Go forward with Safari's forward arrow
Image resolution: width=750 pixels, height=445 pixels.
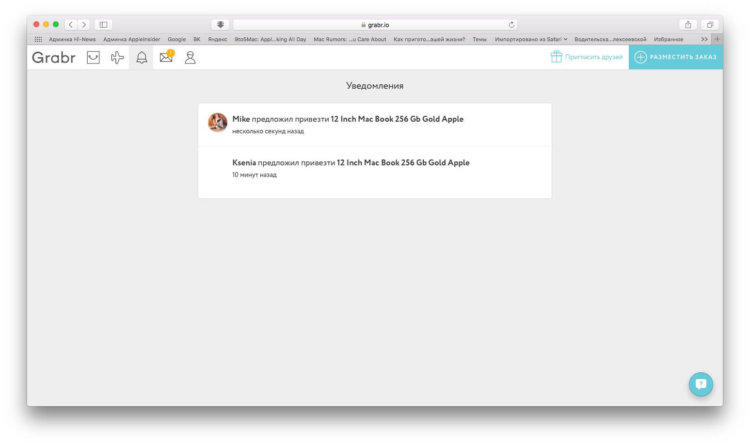click(x=84, y=24)
